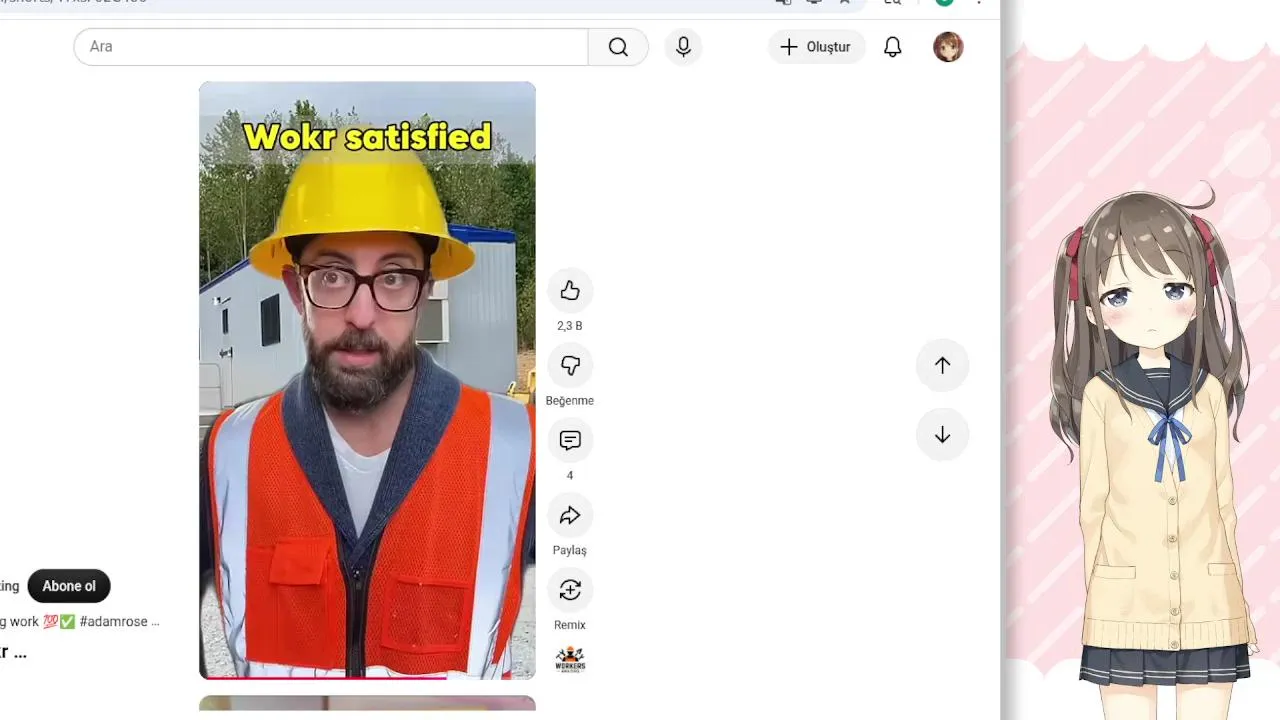Share the short via Paylaş icon
Screen dimensions: 1280x720
570,515
